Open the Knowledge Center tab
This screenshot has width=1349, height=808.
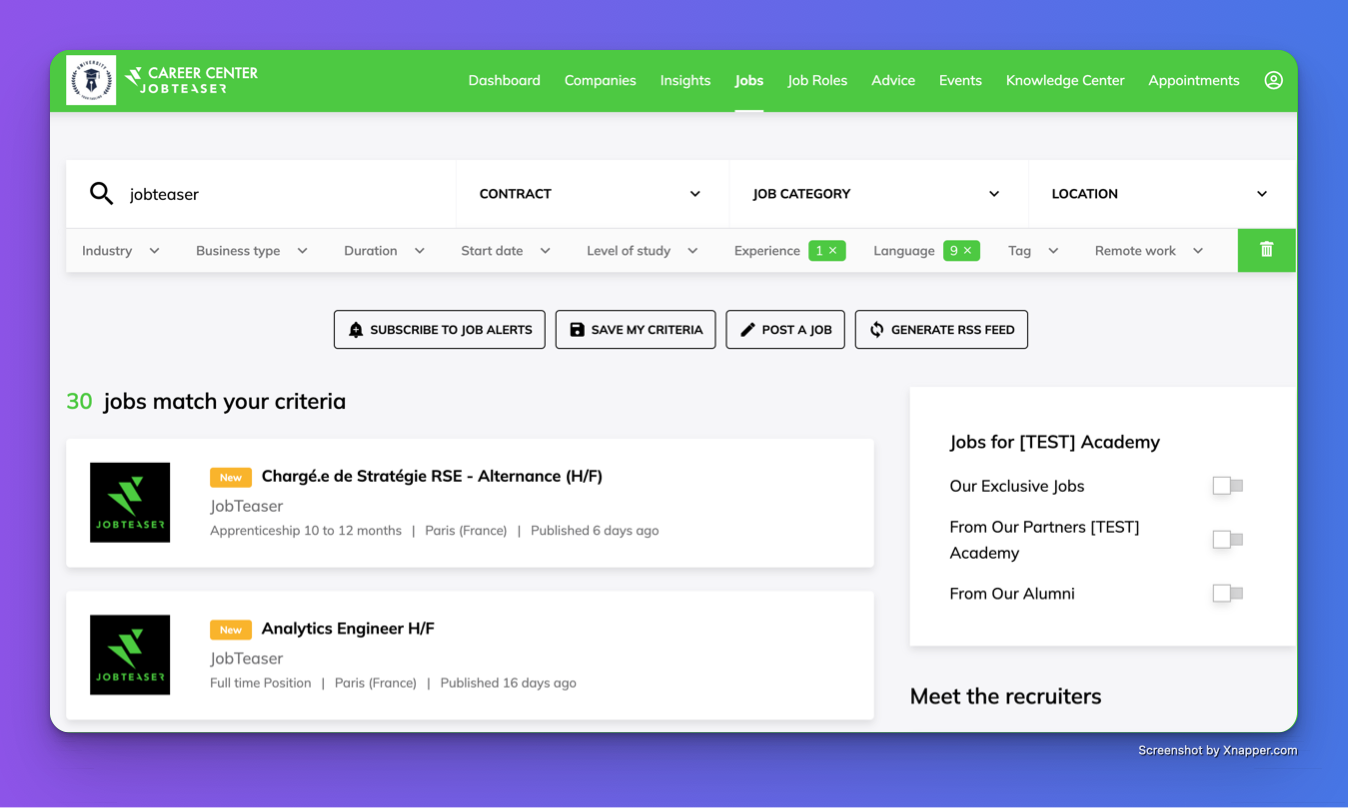point(1065,80)
